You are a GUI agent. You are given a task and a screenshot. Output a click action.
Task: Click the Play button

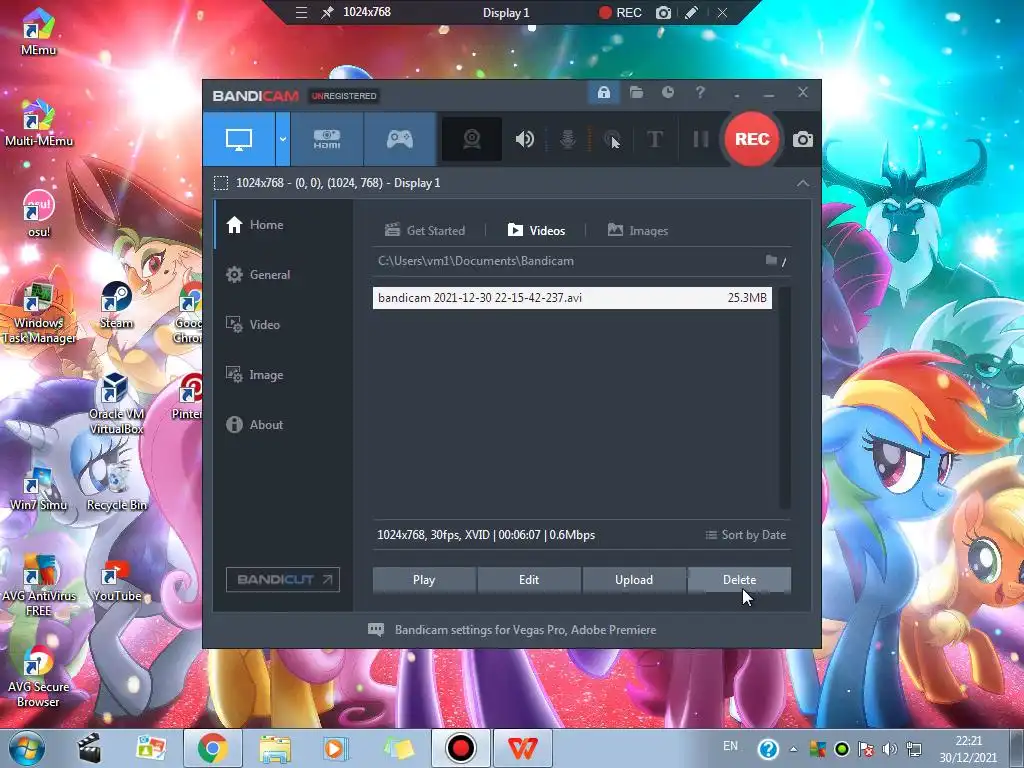pyautogui.click(x=424, y=580)
